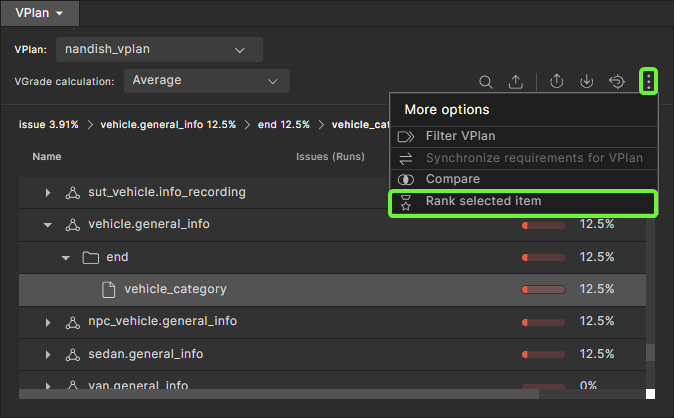
Task: Click Rank selected item menu entry
Action: pos(483,202)
